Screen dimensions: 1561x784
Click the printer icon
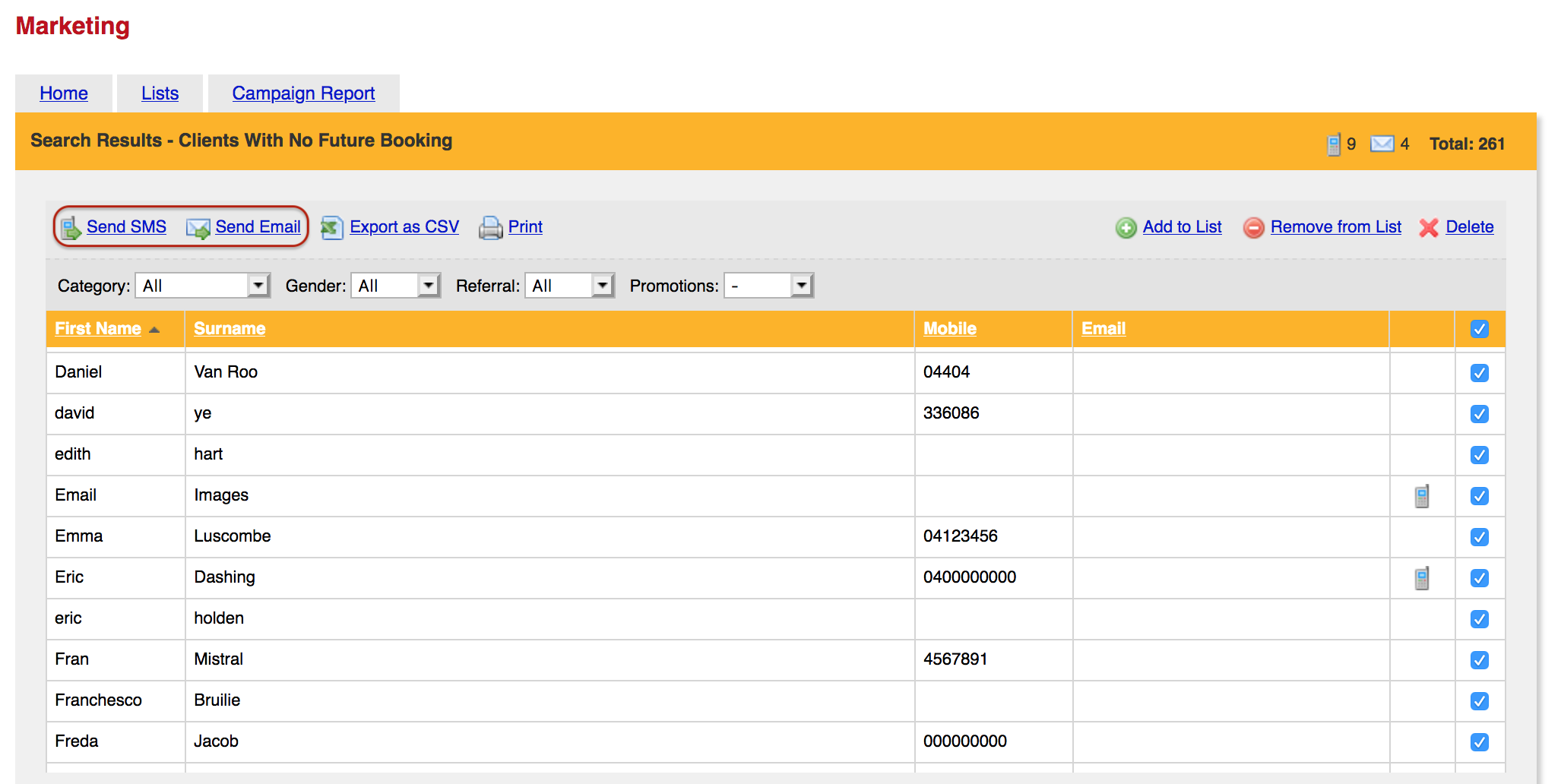tap(491, 227)
